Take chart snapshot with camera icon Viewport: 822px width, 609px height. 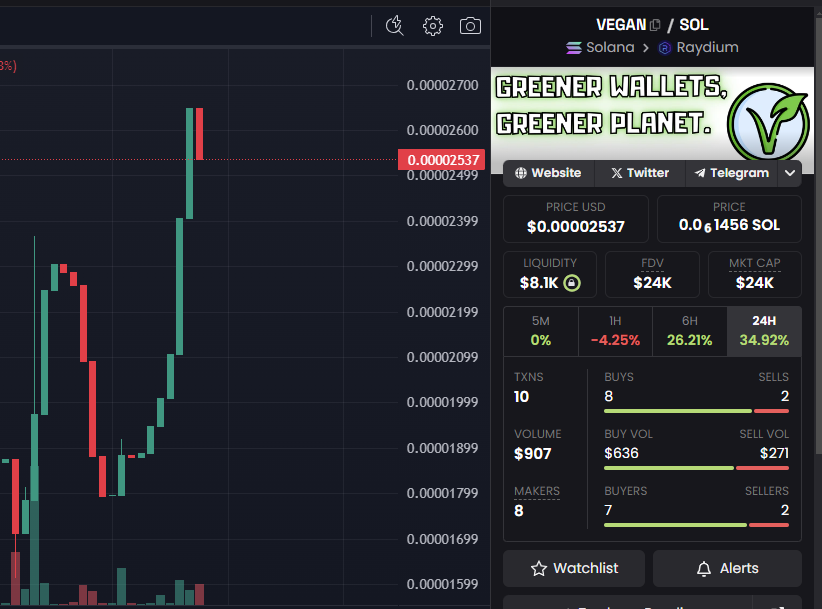470,26
